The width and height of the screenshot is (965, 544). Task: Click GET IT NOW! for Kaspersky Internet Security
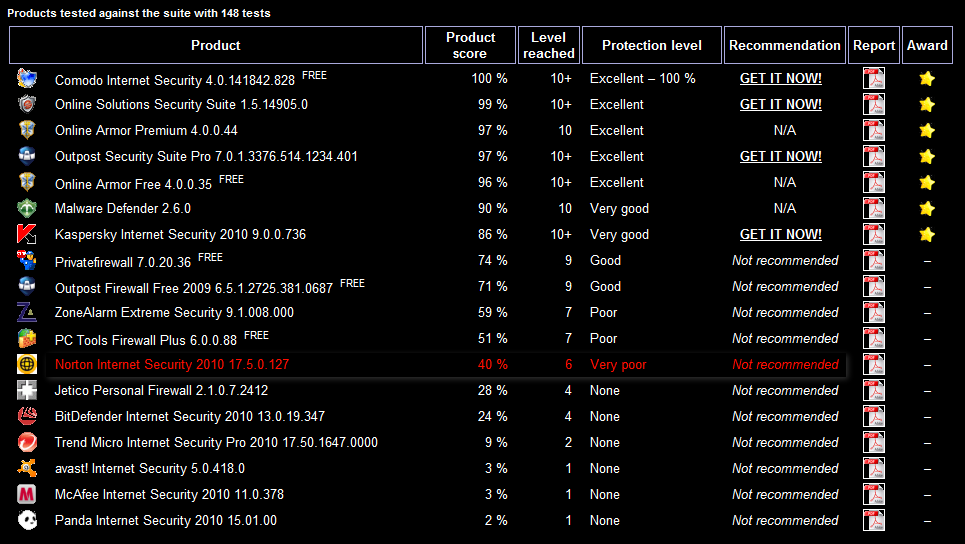[780, 234]
